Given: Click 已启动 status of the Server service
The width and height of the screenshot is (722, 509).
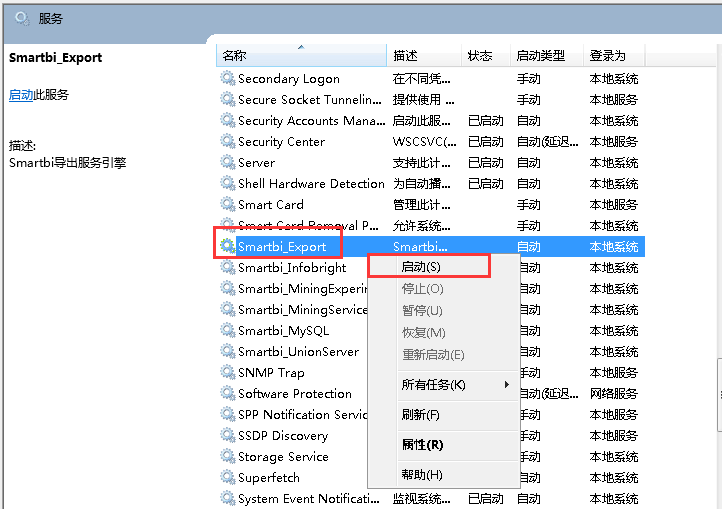Looking at the screenshot, I should pyautogui.click(x=485, y=162).
